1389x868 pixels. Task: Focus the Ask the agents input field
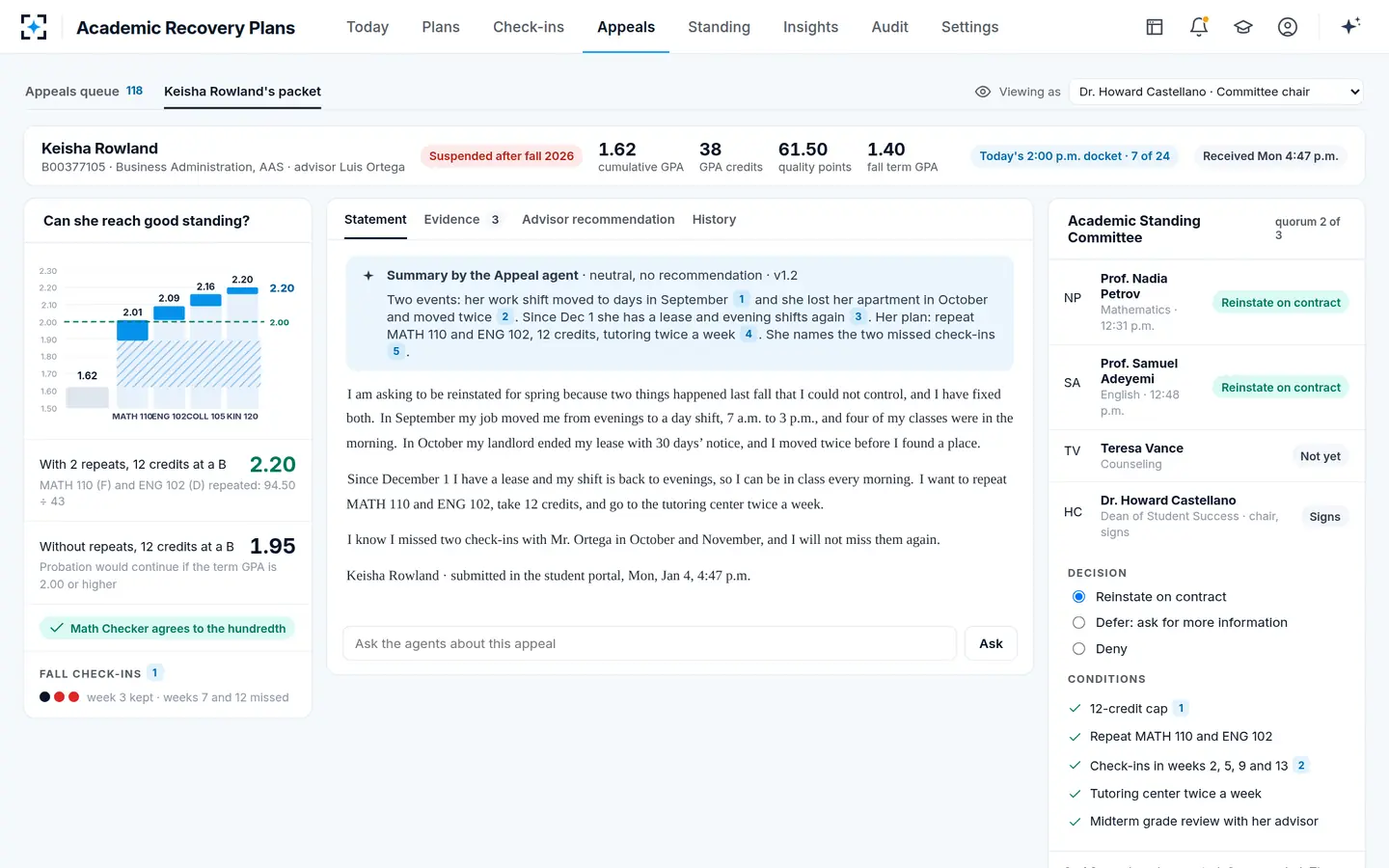coord(649,643)
